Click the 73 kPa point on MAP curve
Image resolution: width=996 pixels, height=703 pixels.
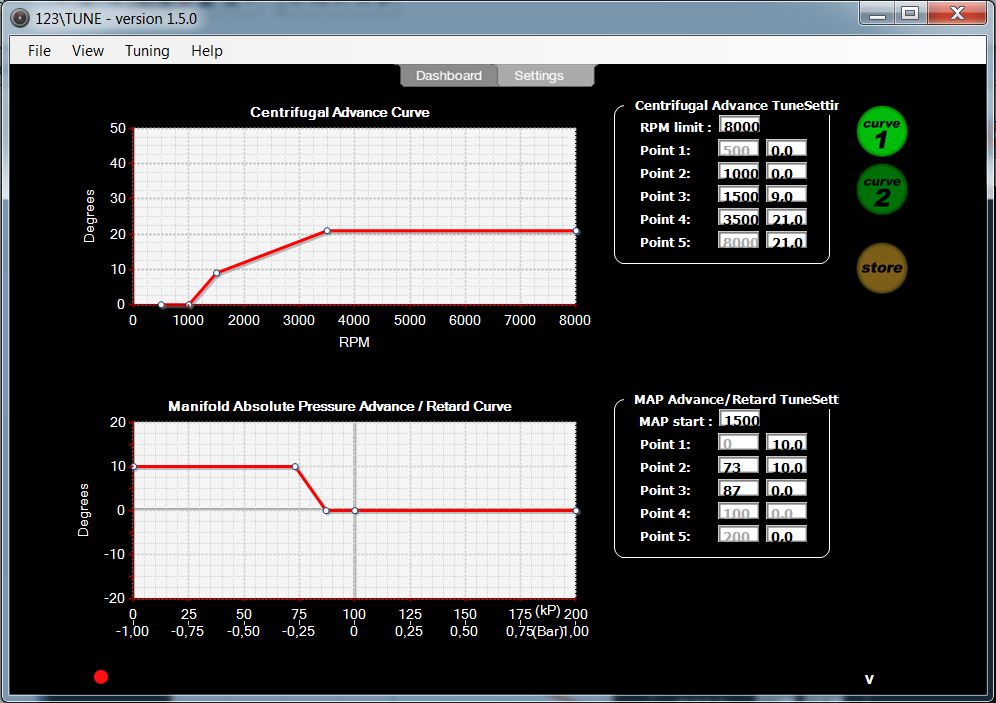pos(295,467)
